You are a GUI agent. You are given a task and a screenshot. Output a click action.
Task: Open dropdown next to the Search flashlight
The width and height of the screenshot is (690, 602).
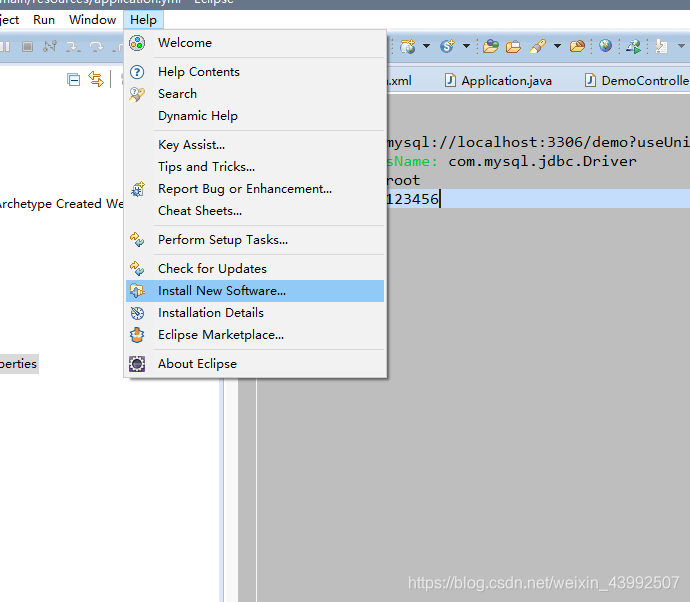(x=557, y=46)
